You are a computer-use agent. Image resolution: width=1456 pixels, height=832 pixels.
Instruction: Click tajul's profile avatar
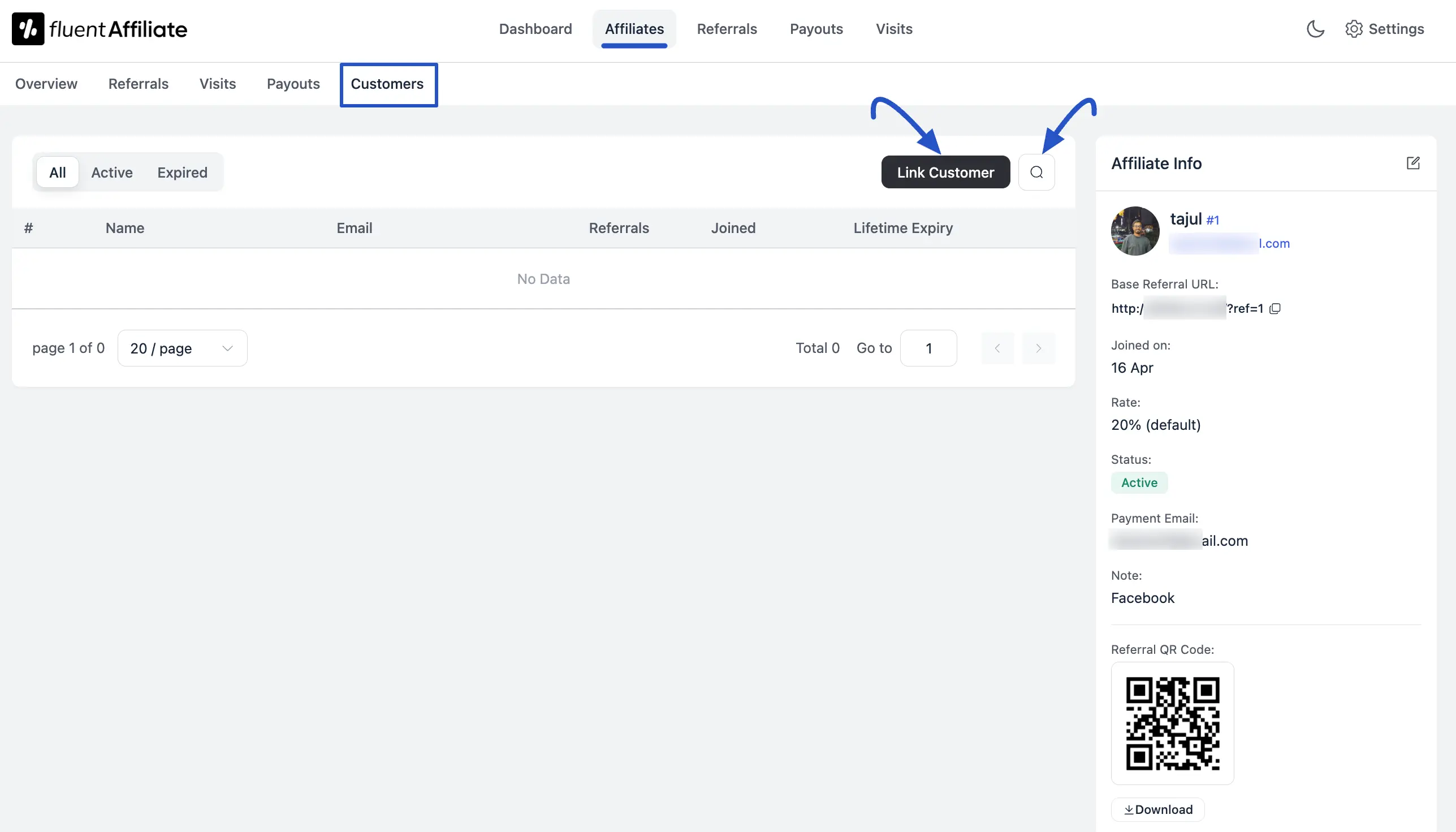tap(1135, 231)
